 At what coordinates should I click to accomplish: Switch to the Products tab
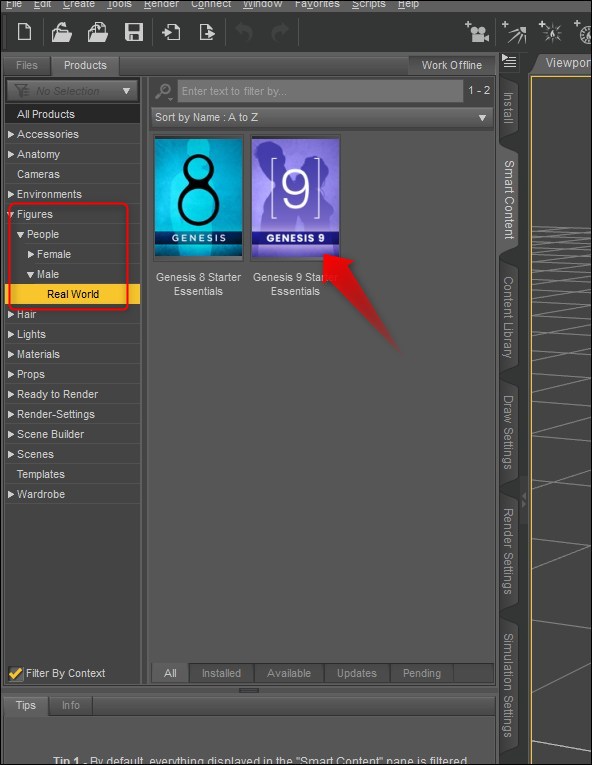[x=85, y=65]
